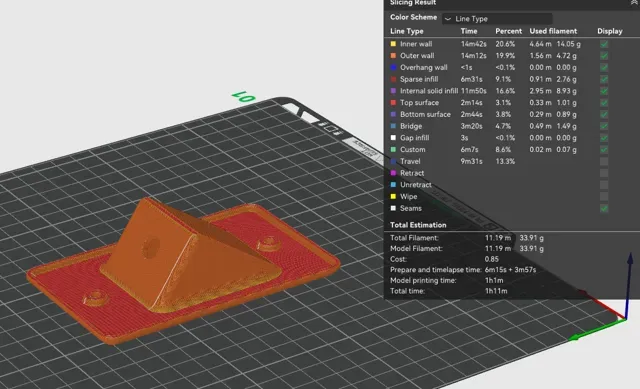The height and width of the screenshot is (389, 640).
Task: Click the Gap infill white swatch
Action: click(x=393, y=138)
